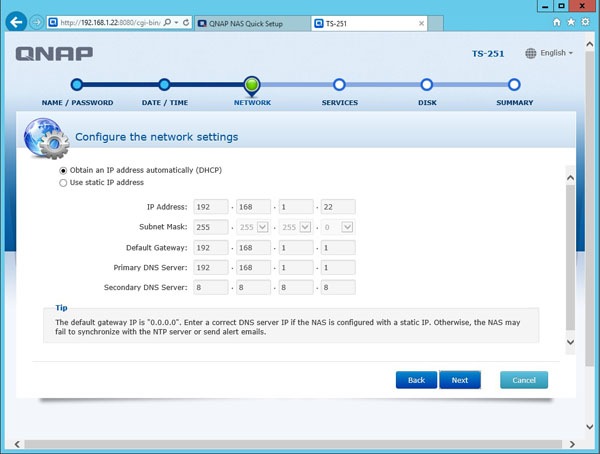This screenshot has width=600, height=454.
Task: Click IP Address second octet 168 field
Action: point(253,207)
